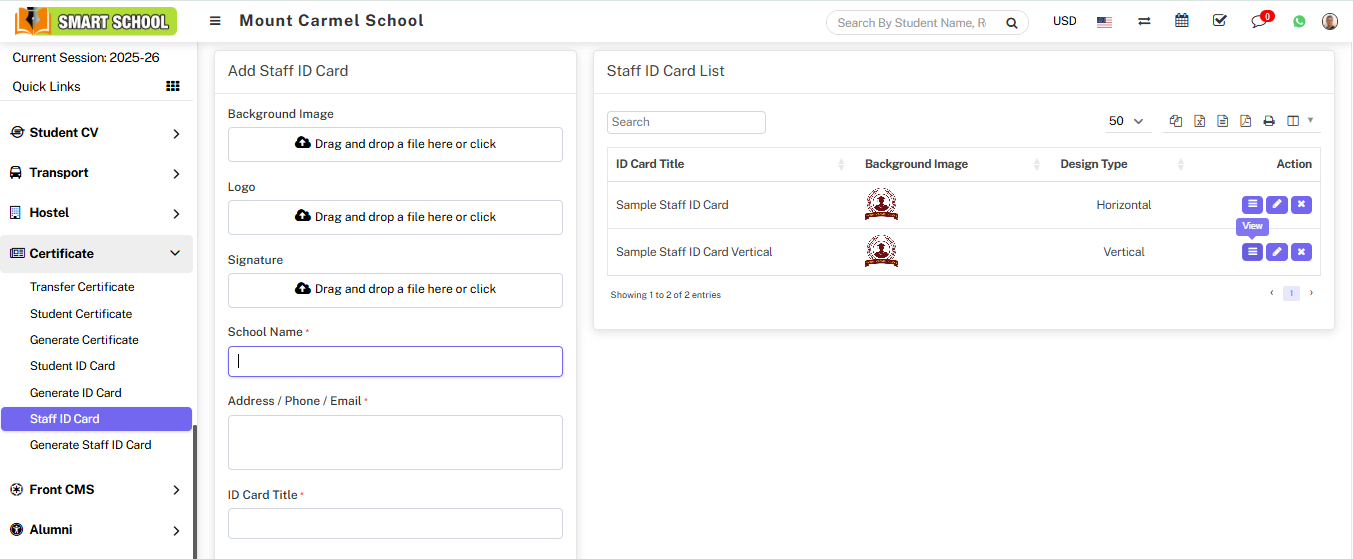Open the task checklist icon
The image size is (1353, 559).
click(1219, 21)
